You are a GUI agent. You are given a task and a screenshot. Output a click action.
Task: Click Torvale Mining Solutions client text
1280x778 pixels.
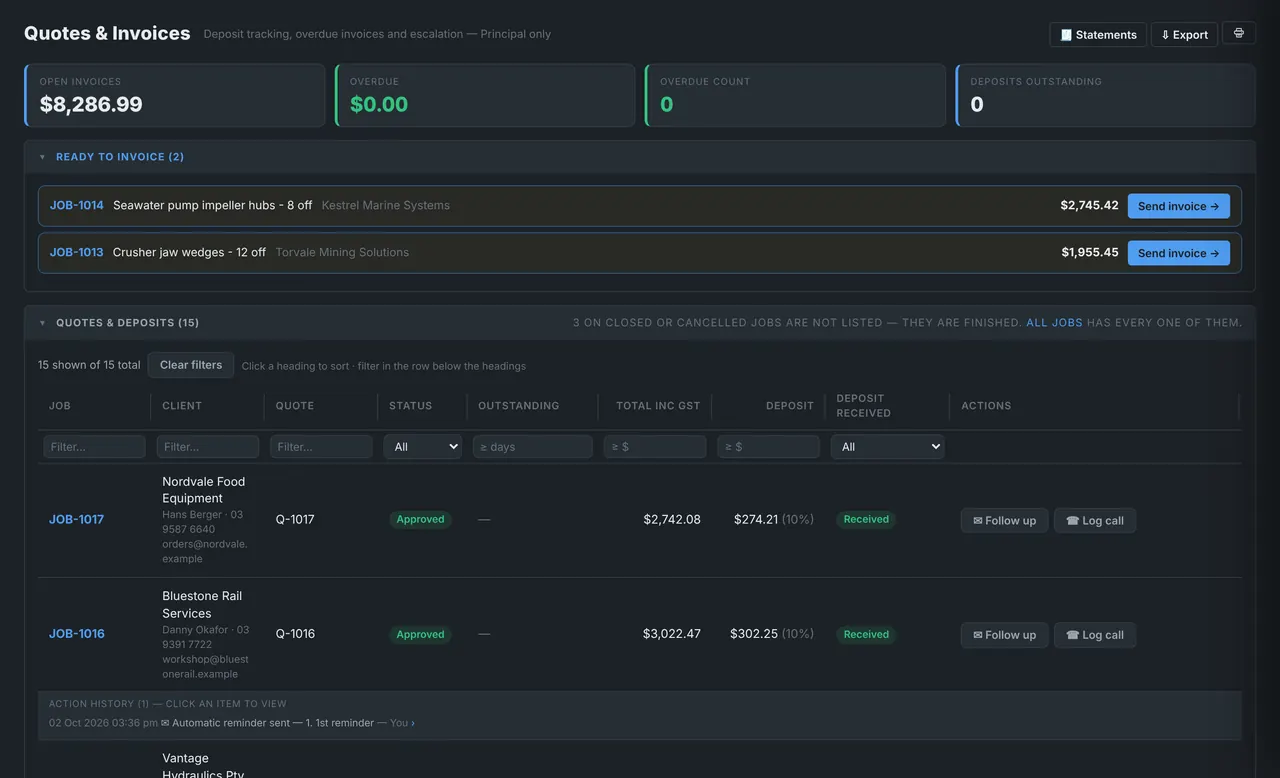[342, 252]
